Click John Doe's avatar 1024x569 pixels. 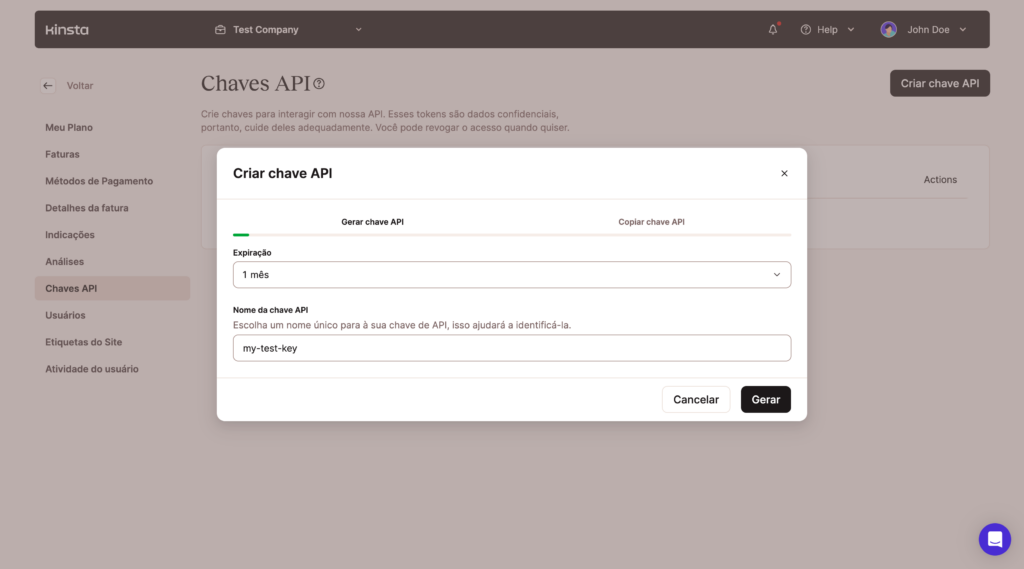click(888, 30)
